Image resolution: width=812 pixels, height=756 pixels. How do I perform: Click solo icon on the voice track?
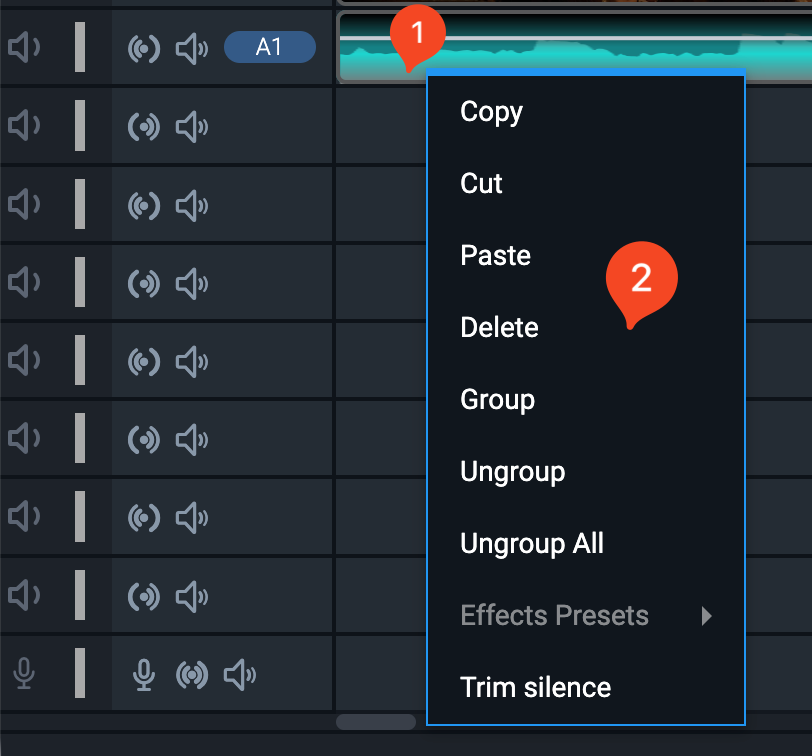tap(192, 675)
